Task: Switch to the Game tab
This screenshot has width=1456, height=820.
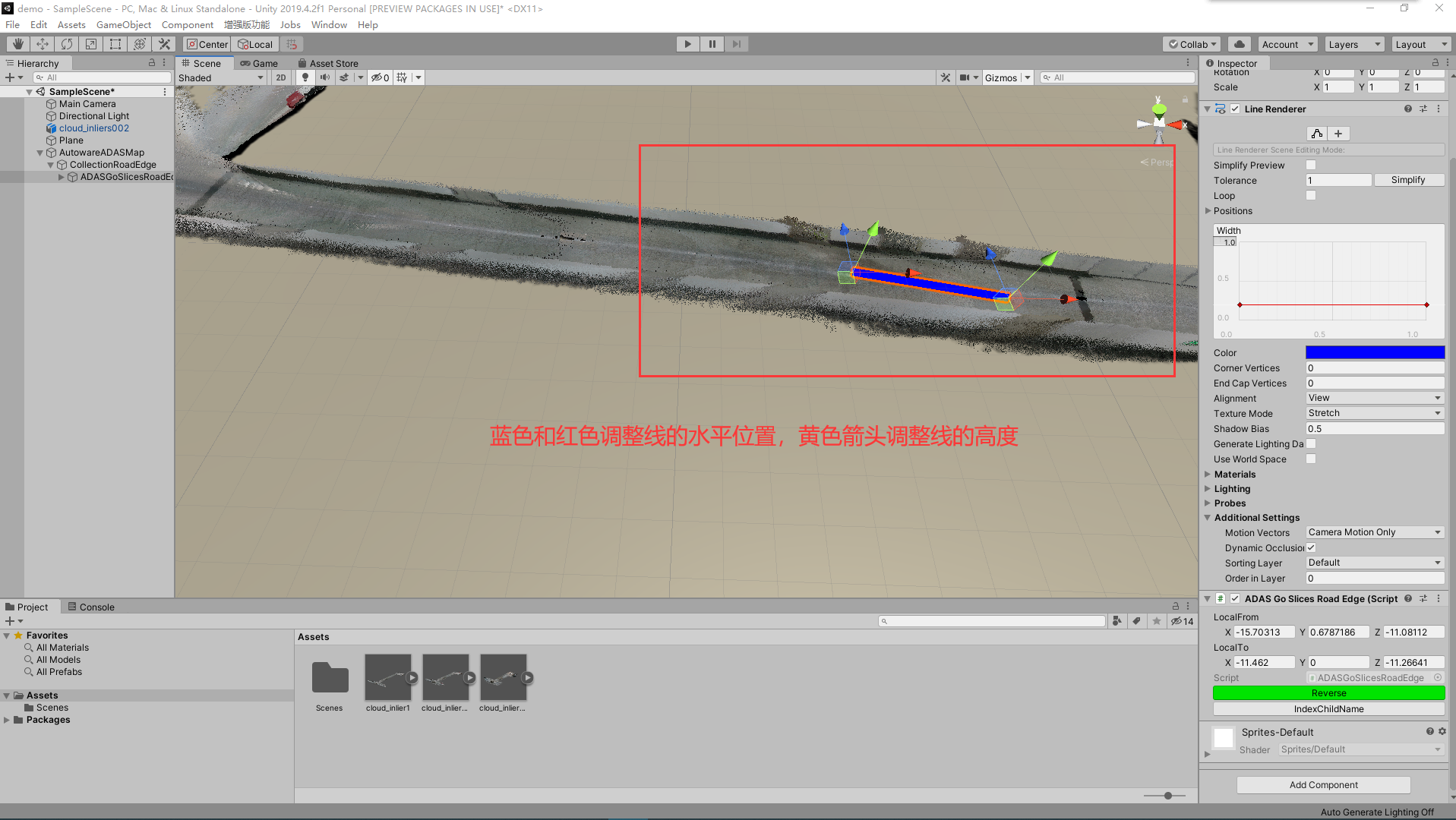Action: pos(258,63)
